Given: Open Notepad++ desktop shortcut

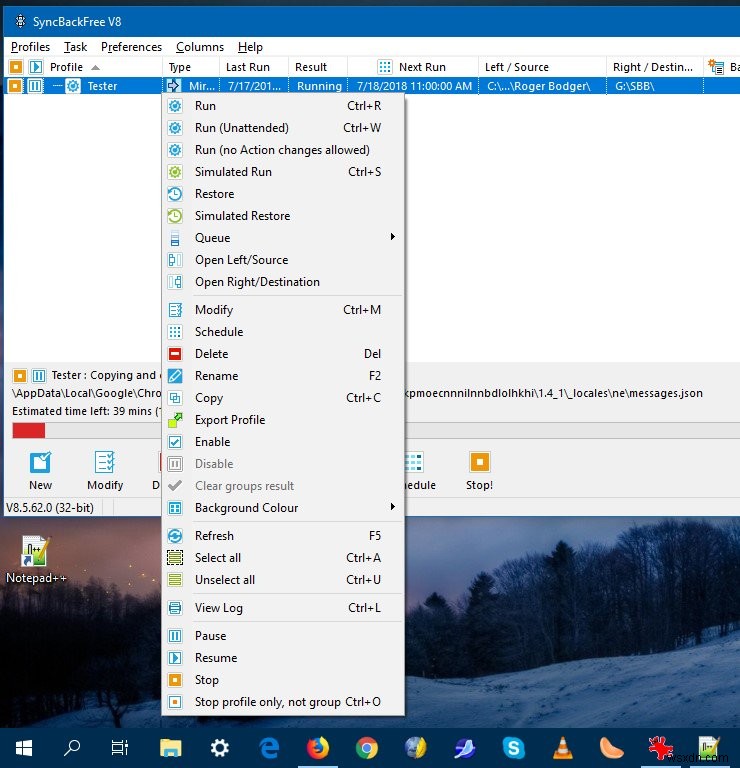Looking at the screenshot, I should click(x=35, y=552).
